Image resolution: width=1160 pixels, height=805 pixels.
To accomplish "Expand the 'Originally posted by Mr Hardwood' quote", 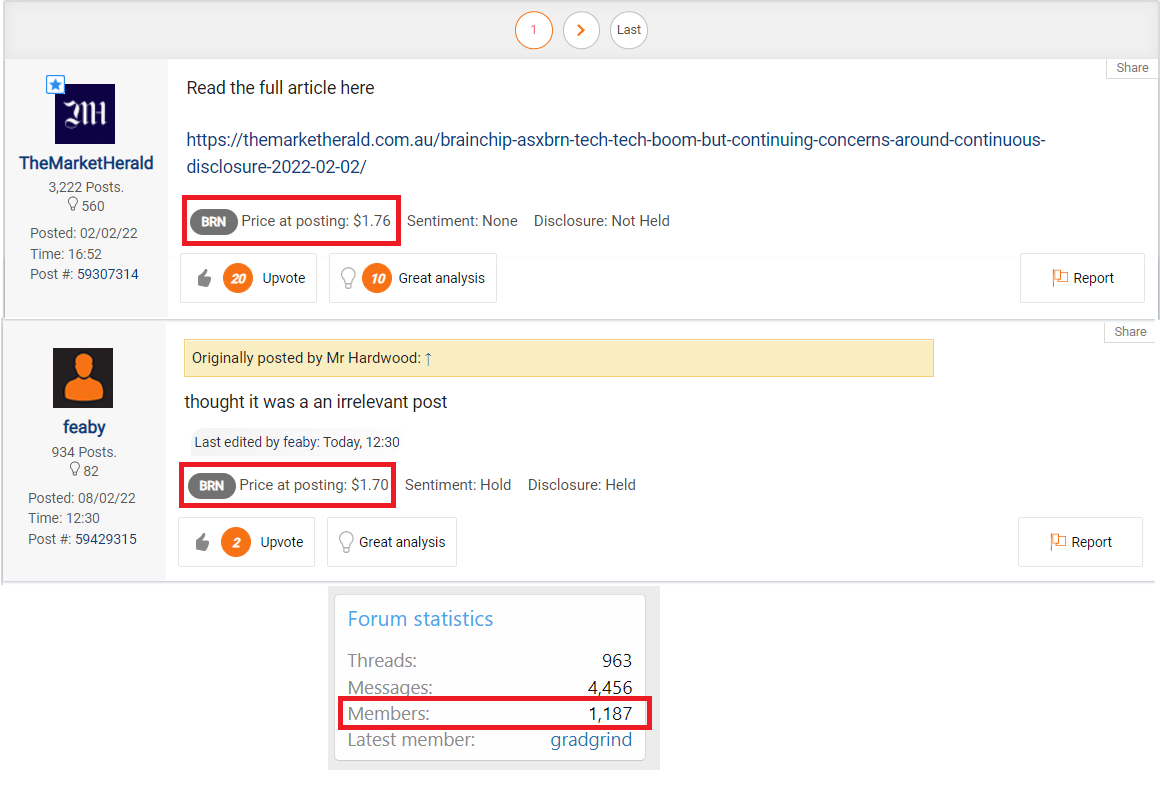I will click(428, 358).
